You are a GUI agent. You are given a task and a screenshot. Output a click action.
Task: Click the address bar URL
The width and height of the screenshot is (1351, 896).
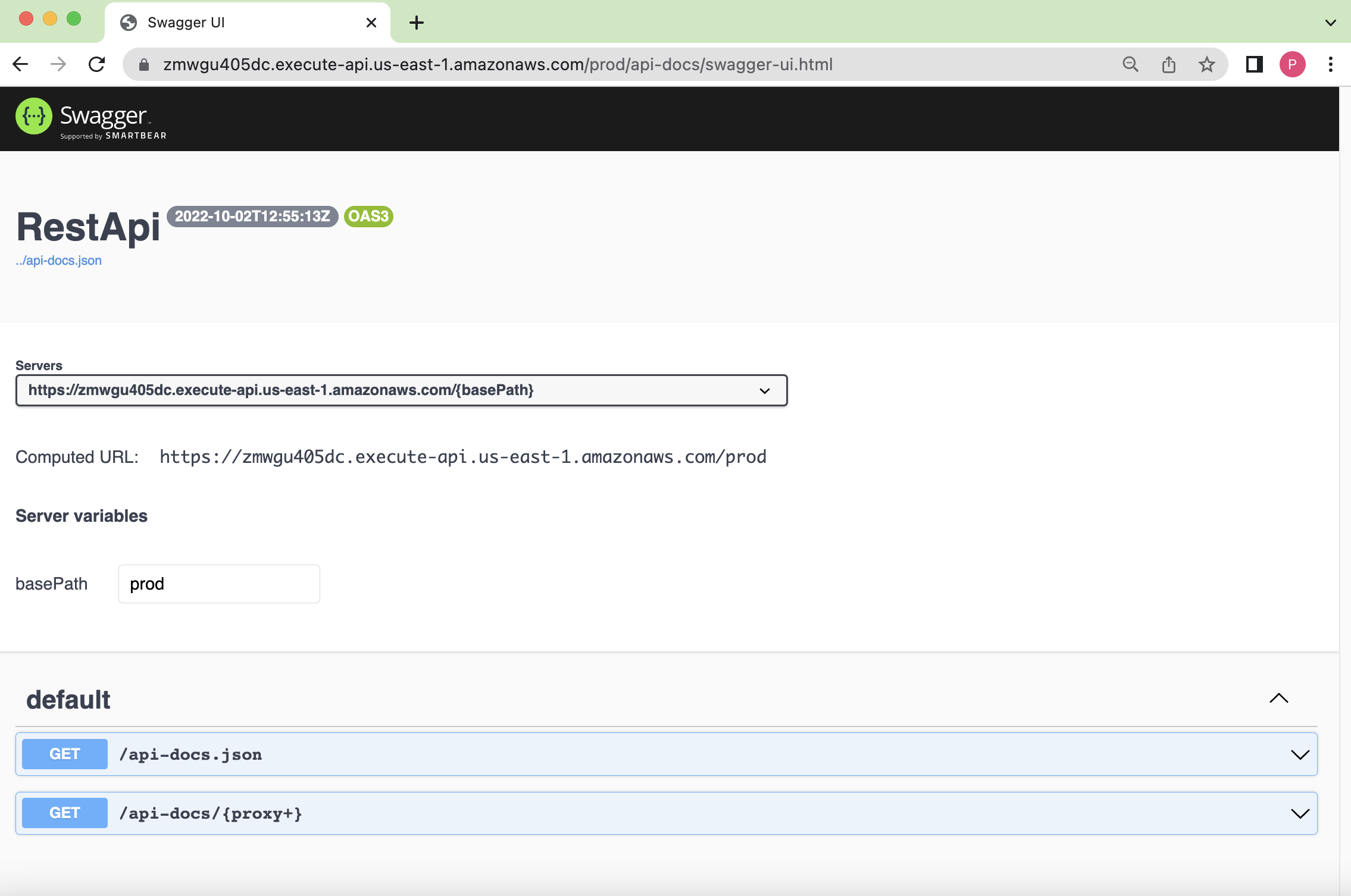(x=498, y=64)
